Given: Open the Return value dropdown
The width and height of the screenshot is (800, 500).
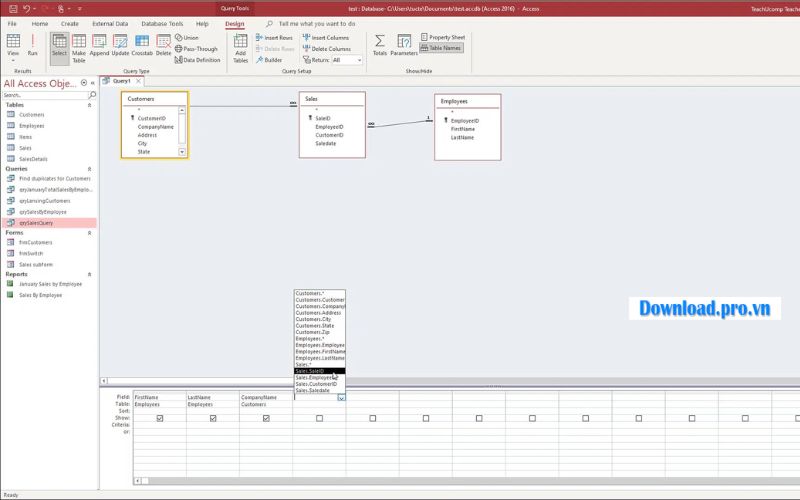Looking at the screenshot, I should pos(348,60).
